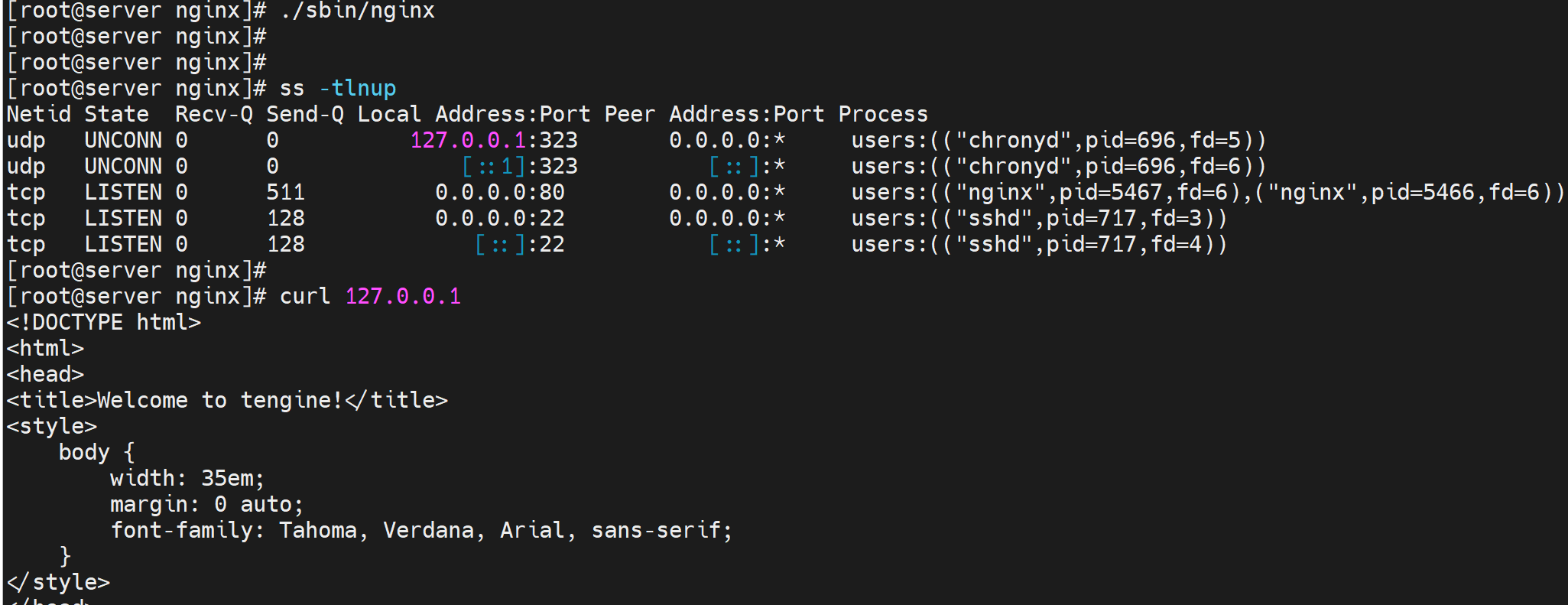
Task: Click the magenta IP in the curl command
Action: click(x=403, y=297)
